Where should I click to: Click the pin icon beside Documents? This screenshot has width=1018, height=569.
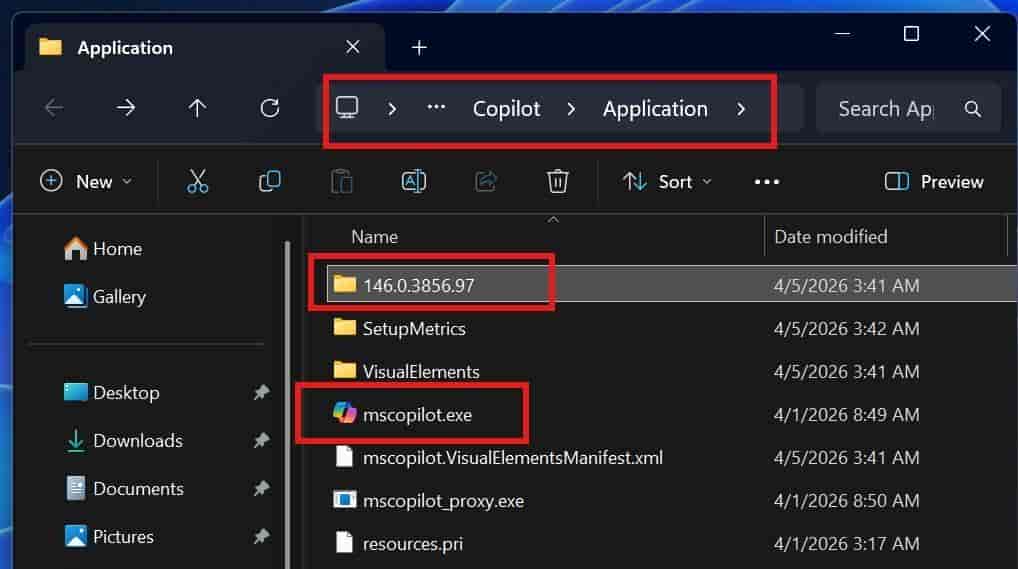(x=261, y=488)
